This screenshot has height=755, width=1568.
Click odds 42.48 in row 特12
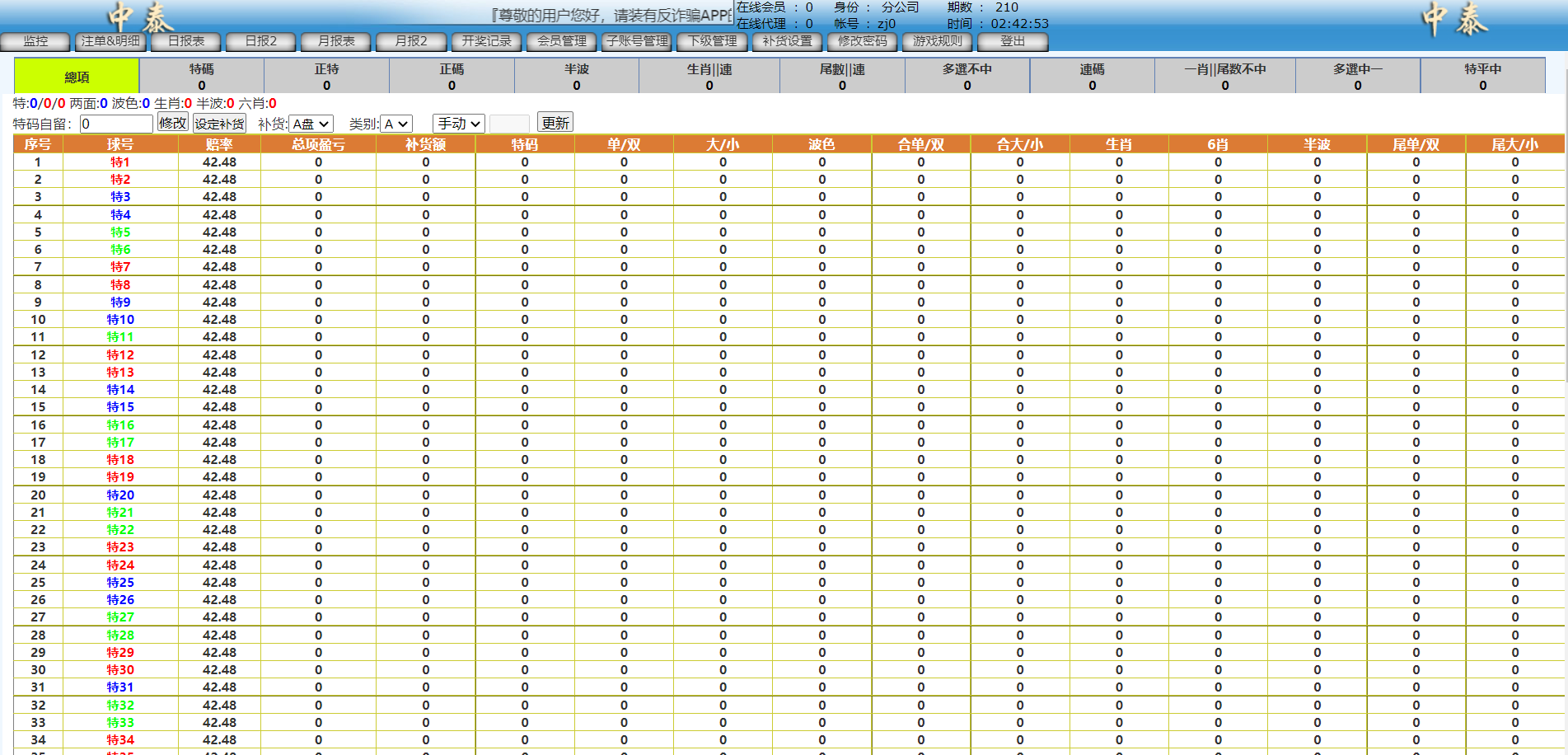(x=219, y=355)
